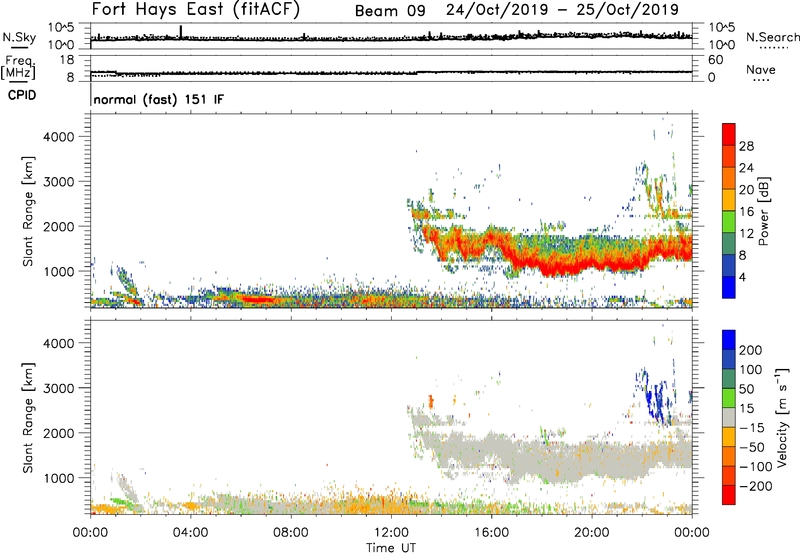The image size is (800, 554).
Task: Click the 'Beam 09' label
Action: click(x=390, y=11)
